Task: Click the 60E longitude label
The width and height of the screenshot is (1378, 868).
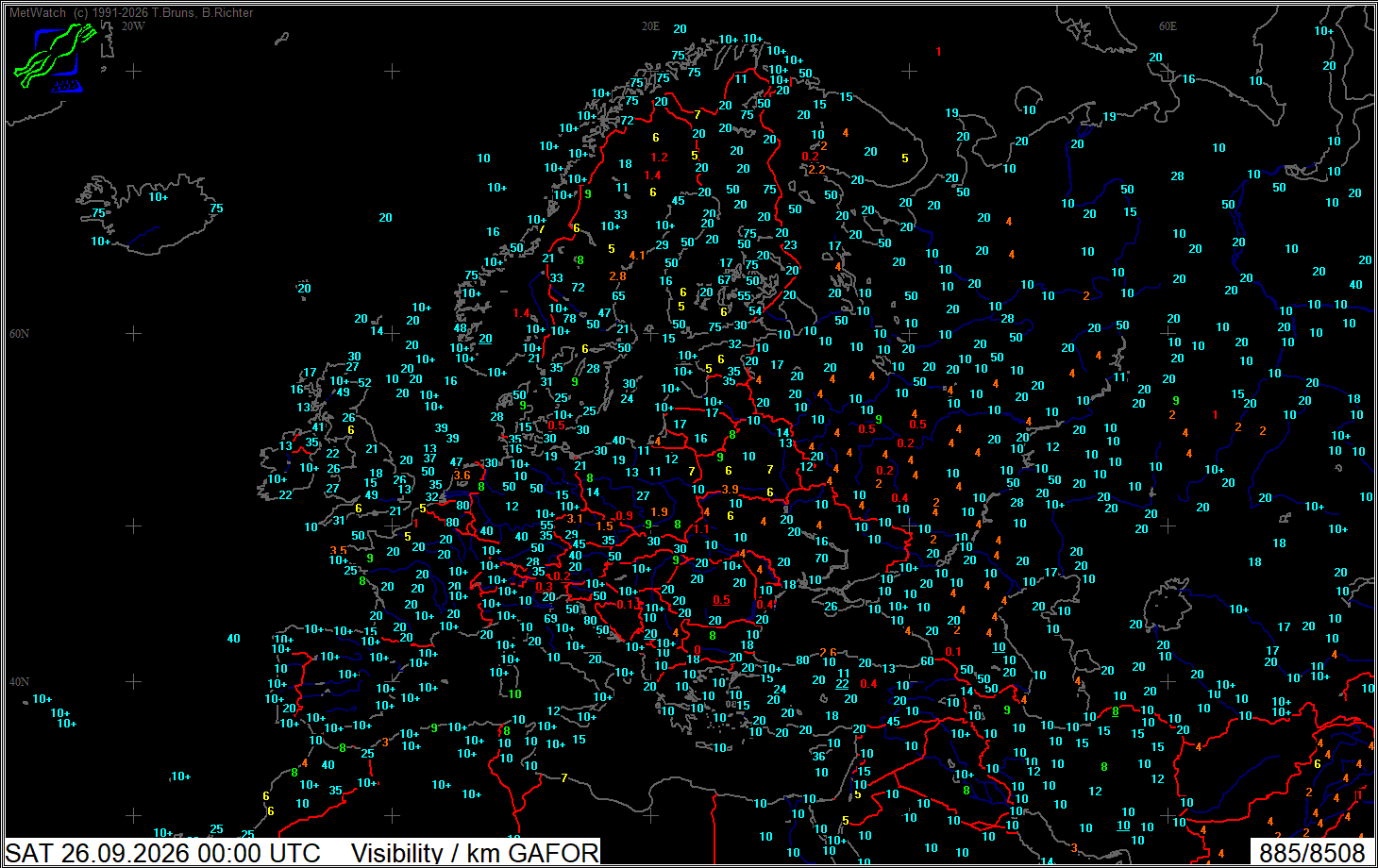Action: pos(1168,26)
